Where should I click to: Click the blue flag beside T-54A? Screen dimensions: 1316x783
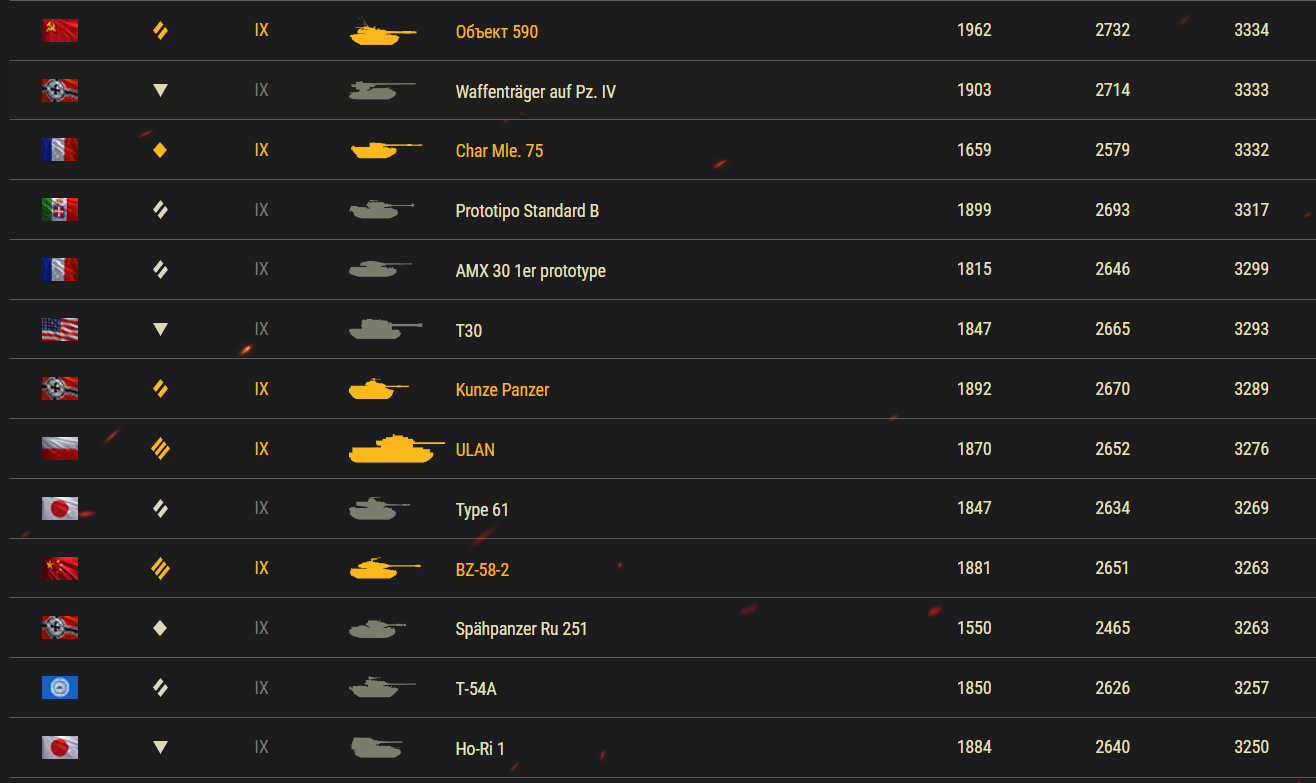[x=60, y=688]
